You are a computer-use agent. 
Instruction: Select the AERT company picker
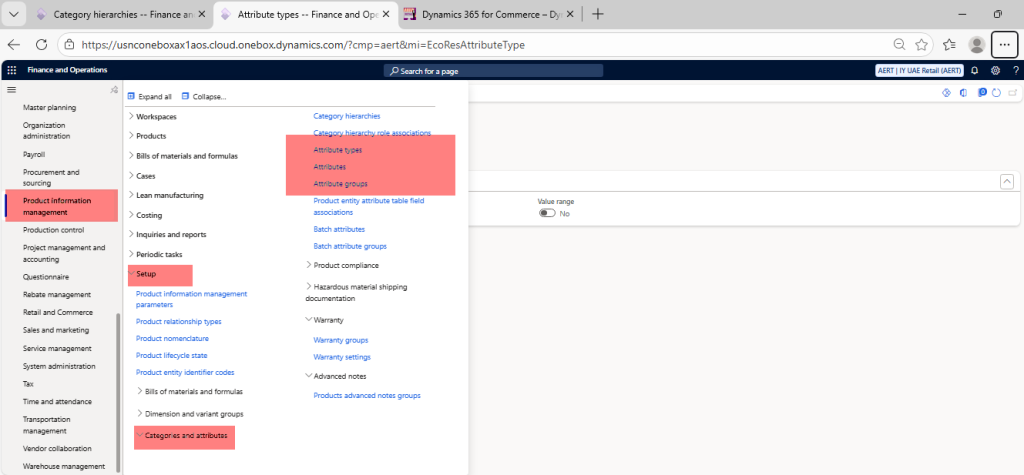tap(918, 70)
